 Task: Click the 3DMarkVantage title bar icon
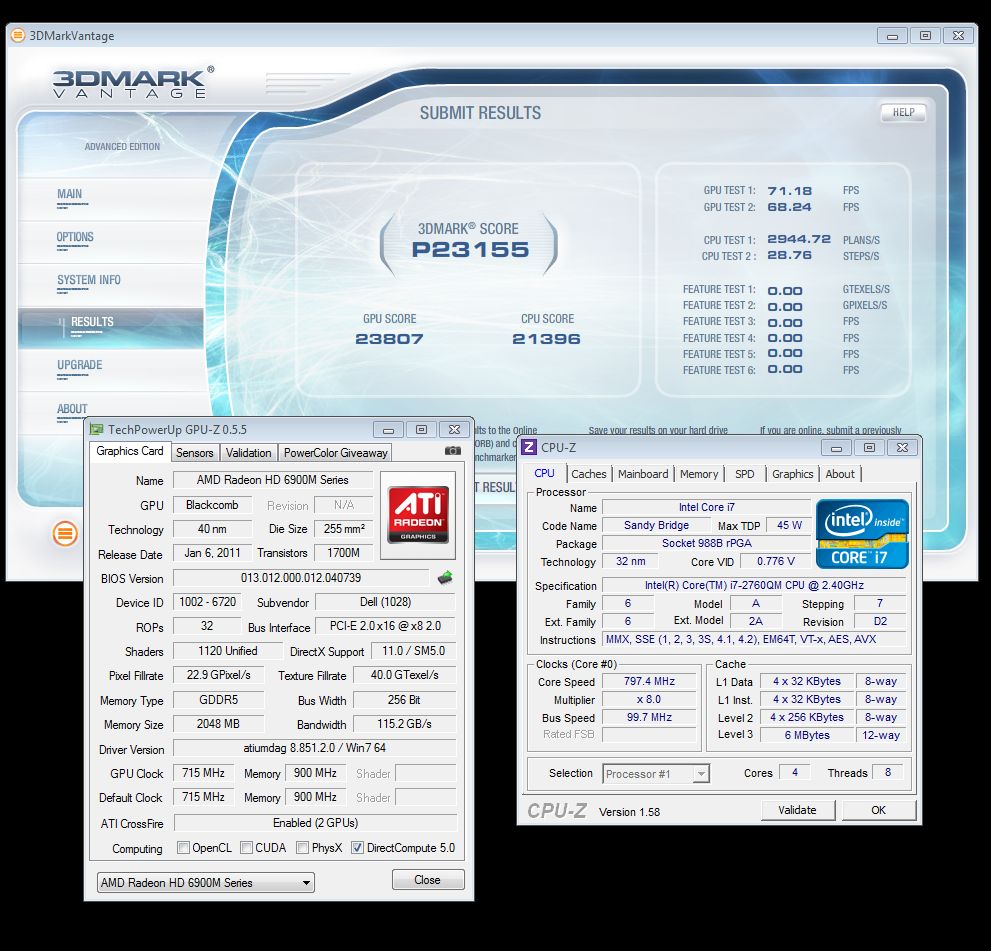(x=18, y=35)
